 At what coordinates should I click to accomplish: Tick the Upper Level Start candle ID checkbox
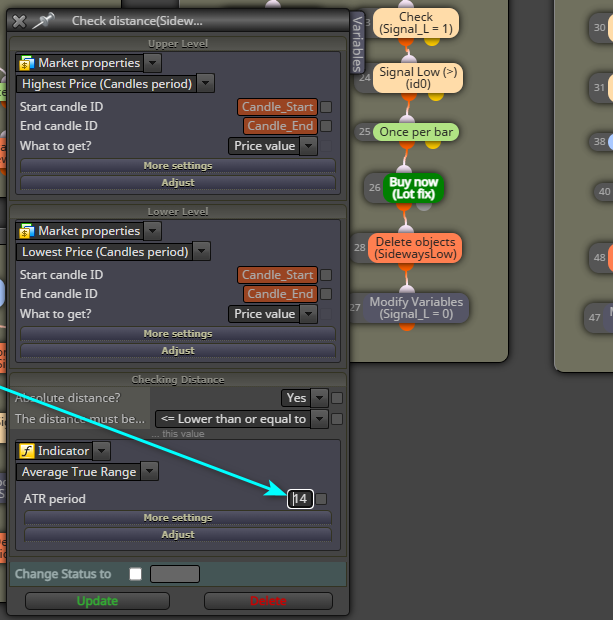point(326,107)
